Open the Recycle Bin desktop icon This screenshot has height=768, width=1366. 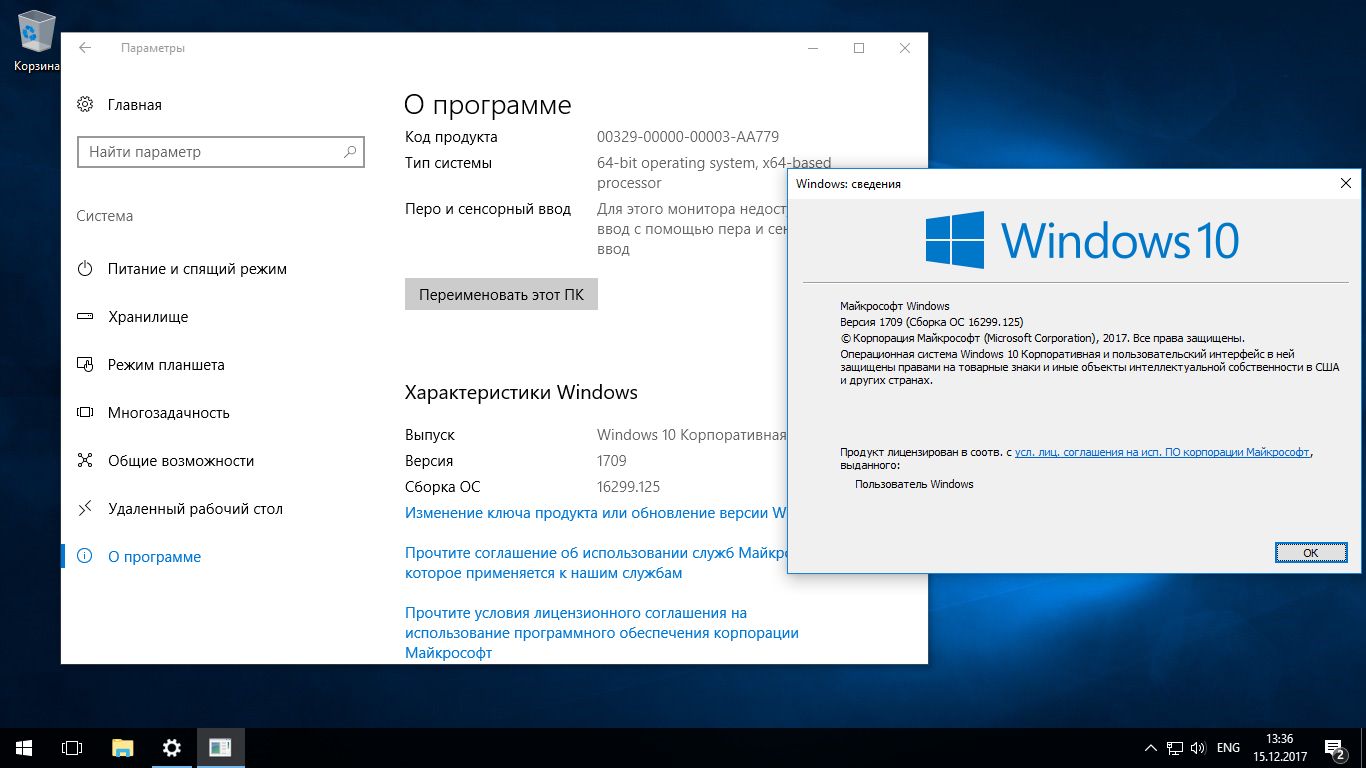36,41
